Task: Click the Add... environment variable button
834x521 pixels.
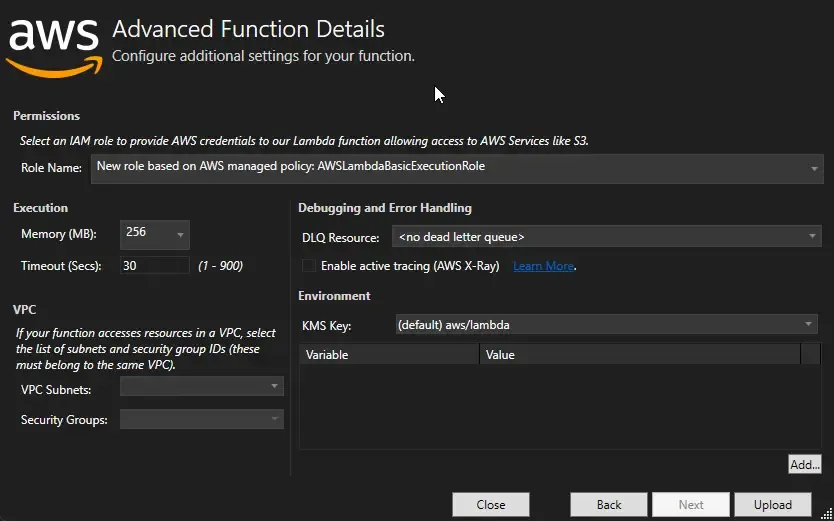Action: (805, 464)
